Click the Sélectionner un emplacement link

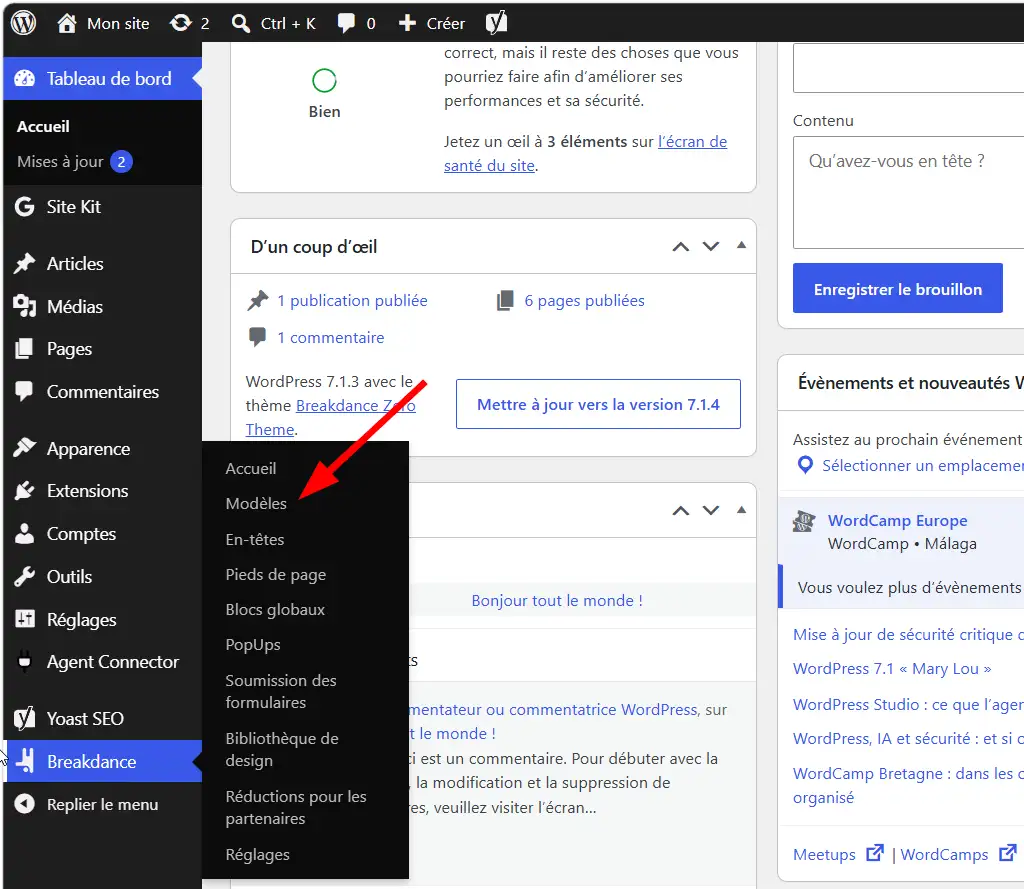pyautogui.click(x=923, y=466)
